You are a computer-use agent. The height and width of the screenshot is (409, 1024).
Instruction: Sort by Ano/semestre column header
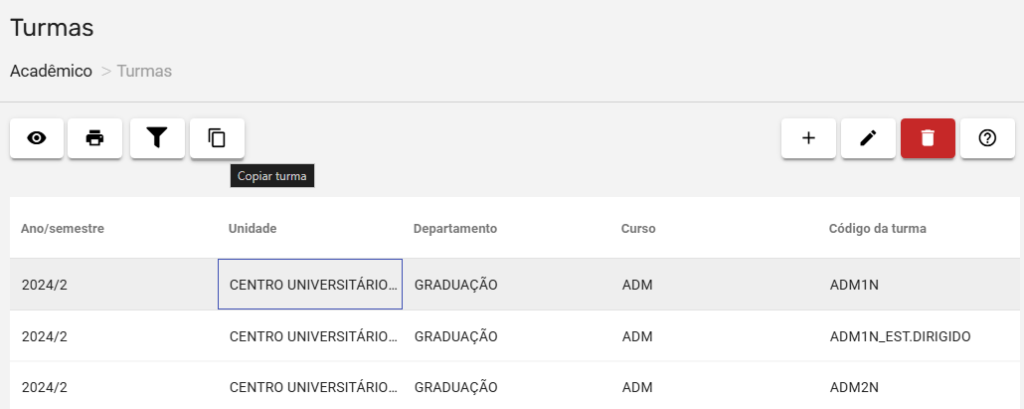[x=63, y=229]
